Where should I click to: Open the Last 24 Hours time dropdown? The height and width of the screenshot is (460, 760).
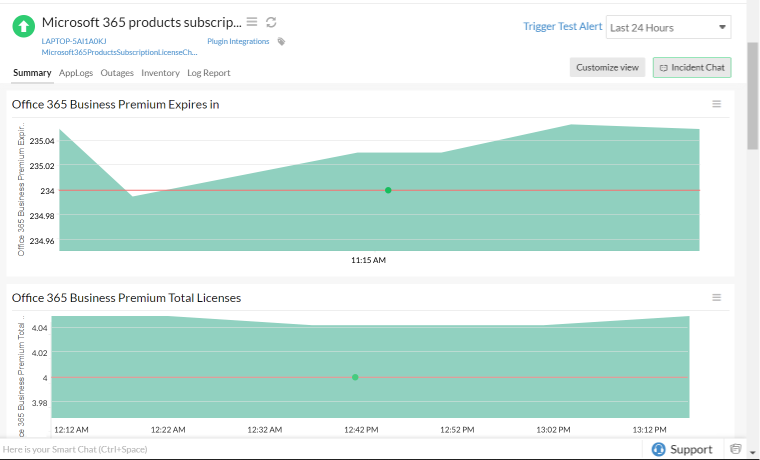click(668, 28)
